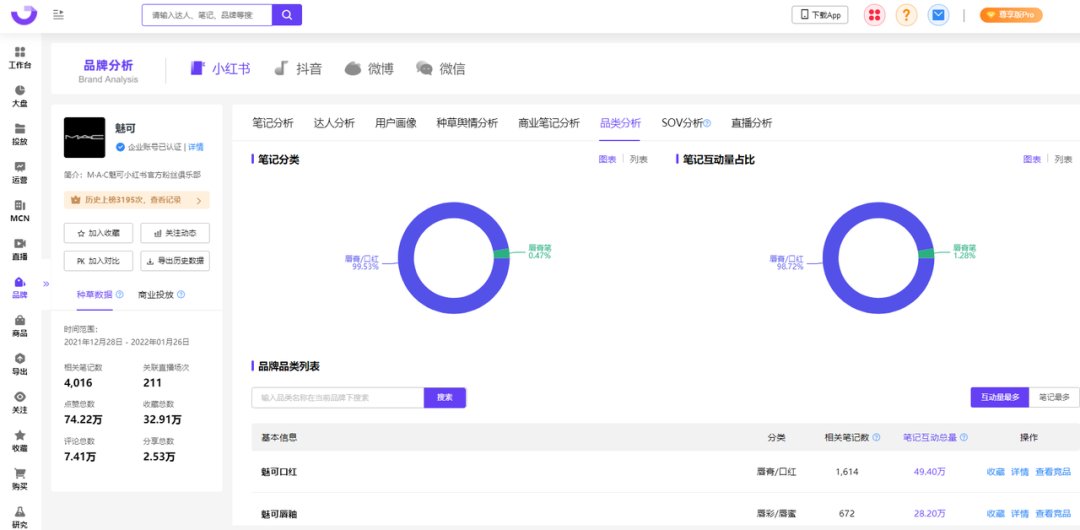
Task: Click the purple search magnifier button
Action: point(287,14)
